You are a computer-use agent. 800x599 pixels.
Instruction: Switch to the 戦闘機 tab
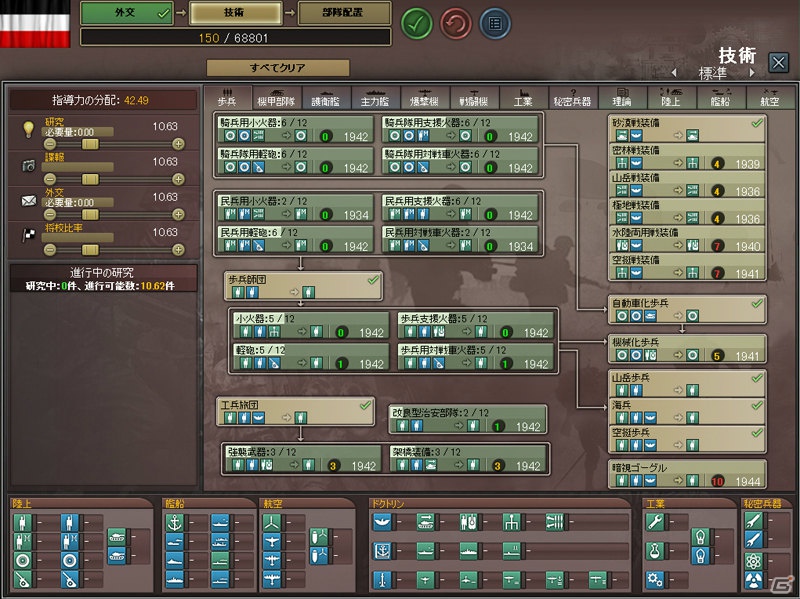click(x=474, y=97)
